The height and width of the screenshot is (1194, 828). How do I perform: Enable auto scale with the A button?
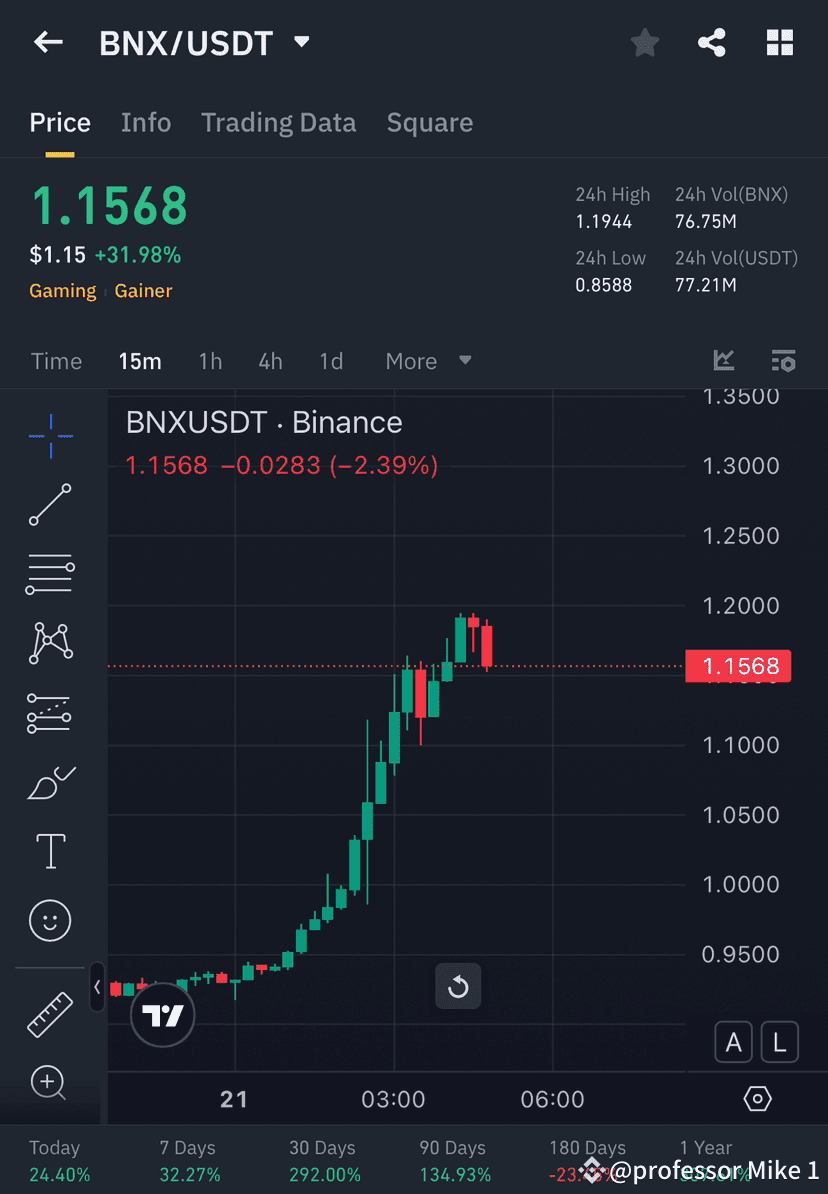point(733,1042)
